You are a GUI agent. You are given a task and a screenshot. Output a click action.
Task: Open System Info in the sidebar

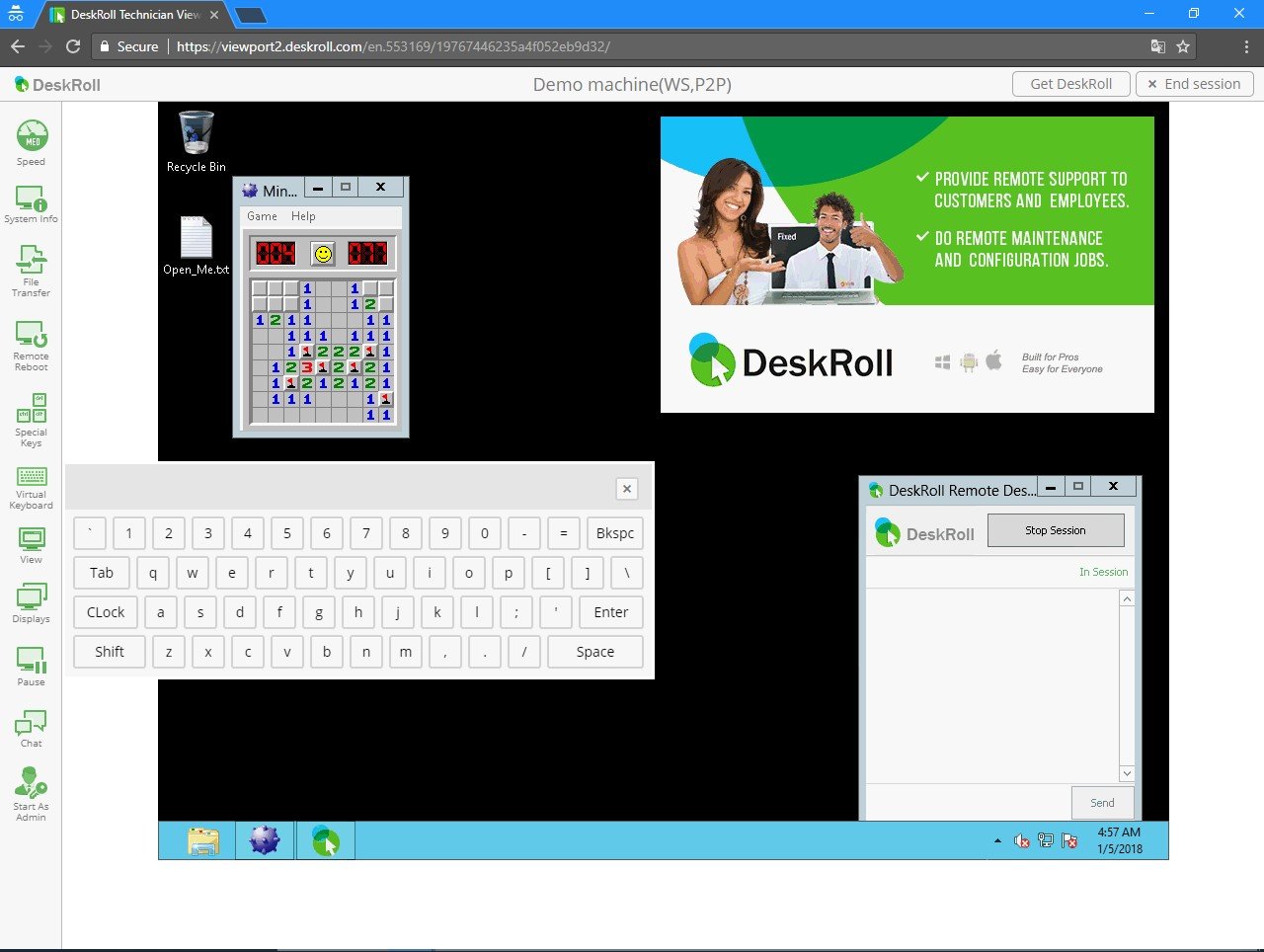tap(32, 204)
